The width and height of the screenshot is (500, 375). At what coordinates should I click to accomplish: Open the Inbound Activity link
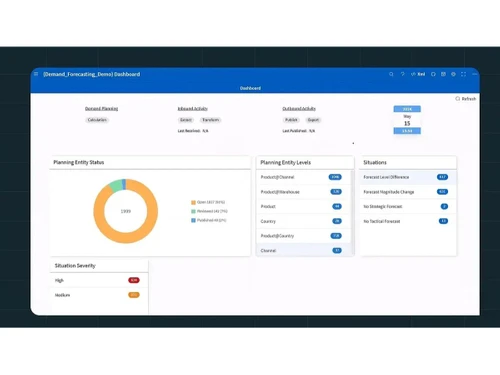(x=192, y=109)
